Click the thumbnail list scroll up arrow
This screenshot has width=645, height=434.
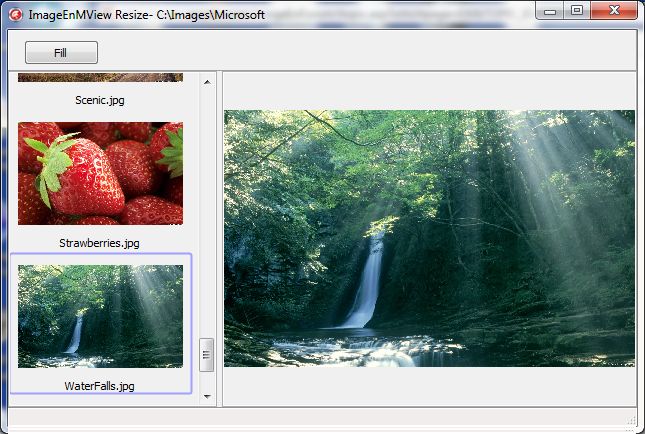[207, 82]
